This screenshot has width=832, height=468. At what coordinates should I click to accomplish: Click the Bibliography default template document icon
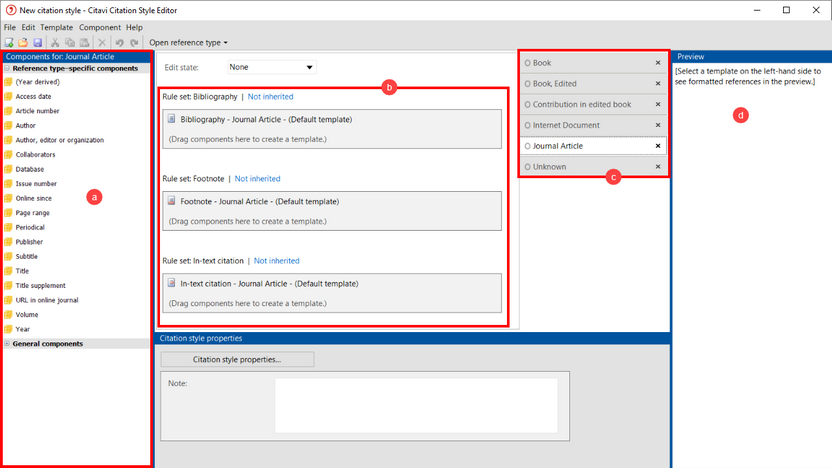171,119
